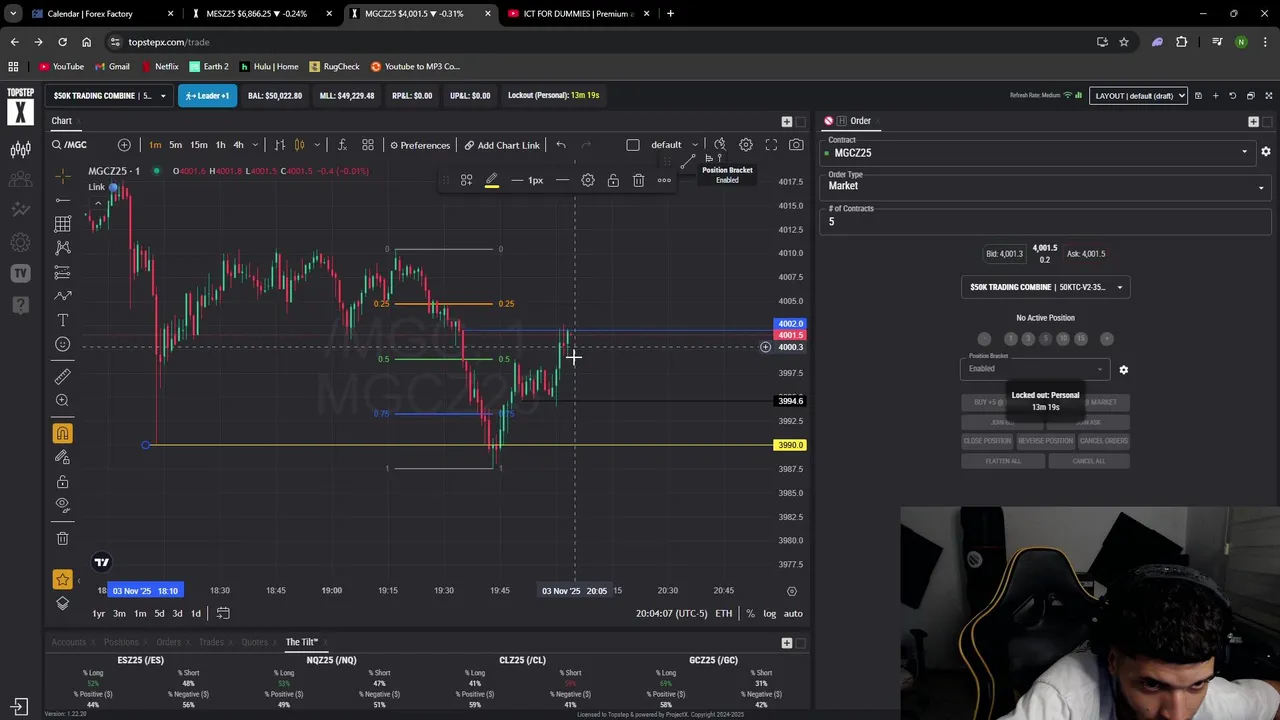Toggle log scale on chart
This screenshot has height=720, width=1280.
pyautogui.click(x=769, y=613)
